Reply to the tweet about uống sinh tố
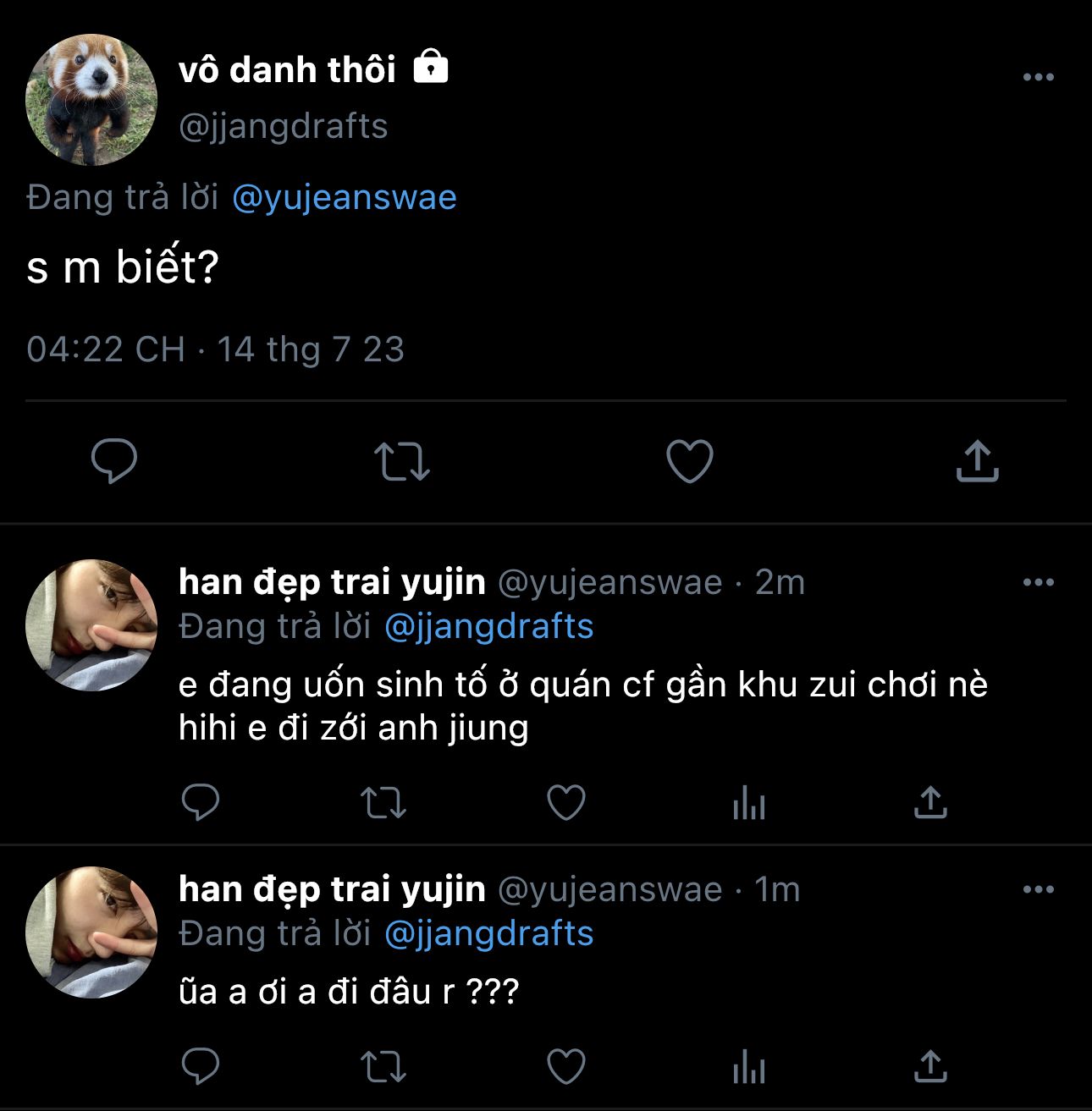This screenshot has width=1092, height=1111. tap(201, 802)
